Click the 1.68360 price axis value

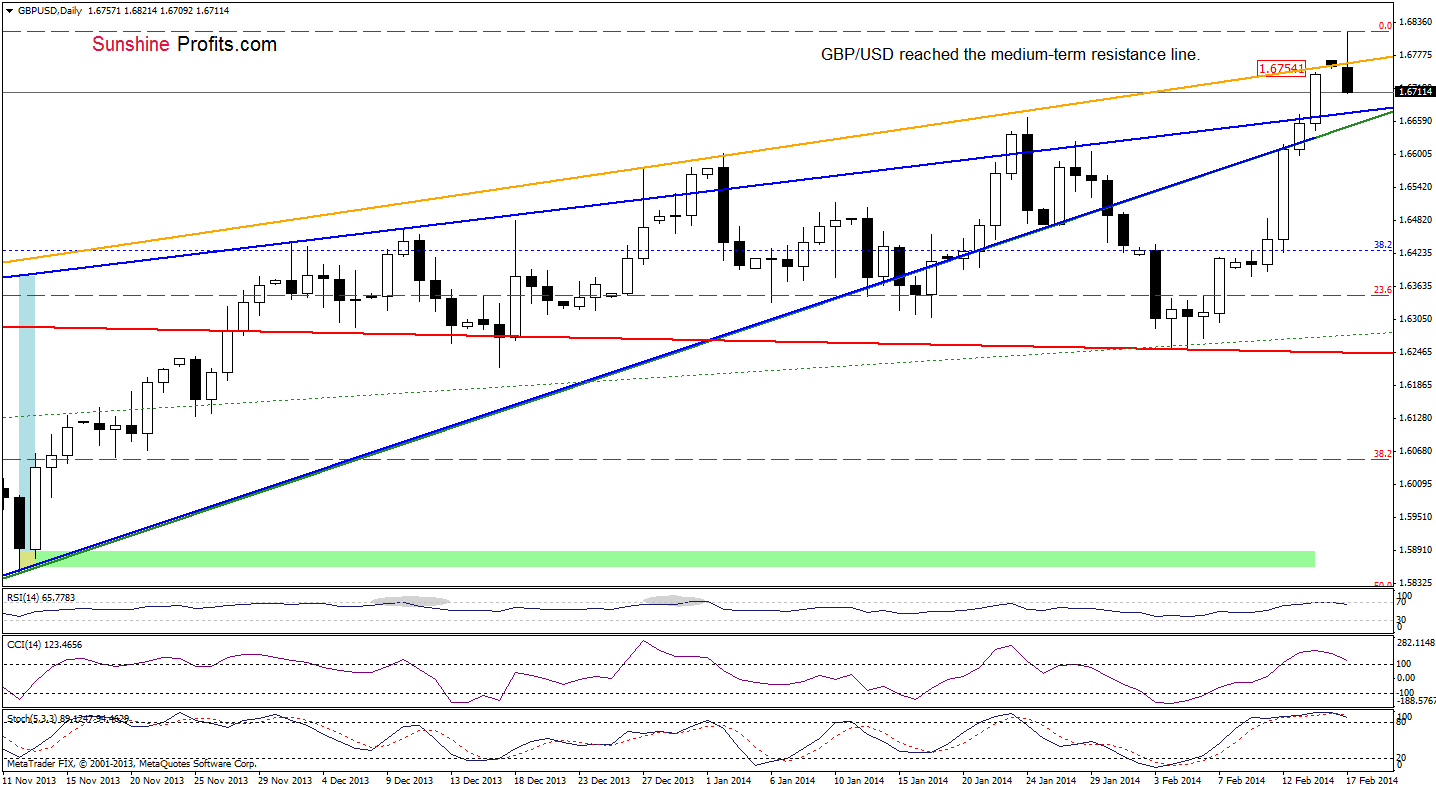coord(1417,21)
